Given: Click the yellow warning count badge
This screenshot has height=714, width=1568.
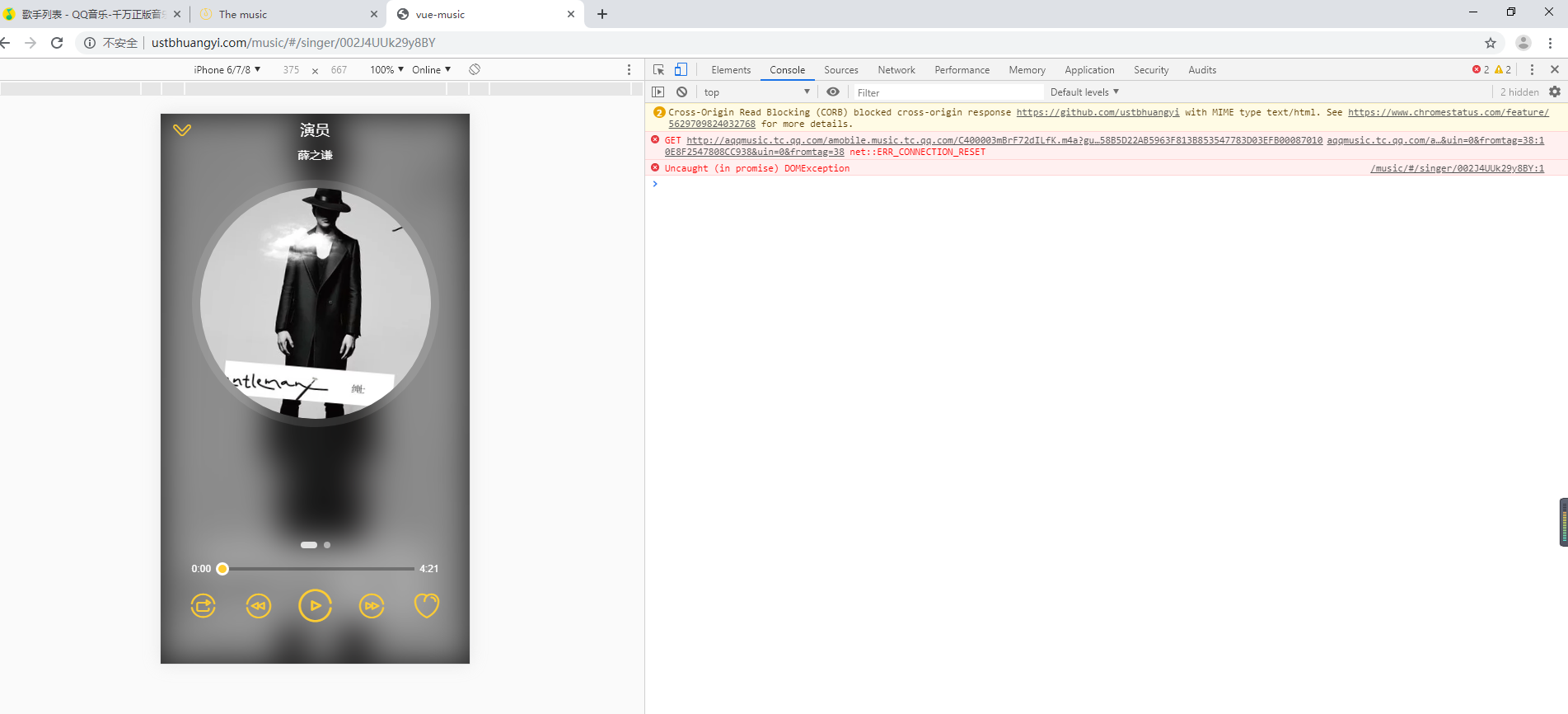Looking at the screenshot, I should click(1504, 70).
